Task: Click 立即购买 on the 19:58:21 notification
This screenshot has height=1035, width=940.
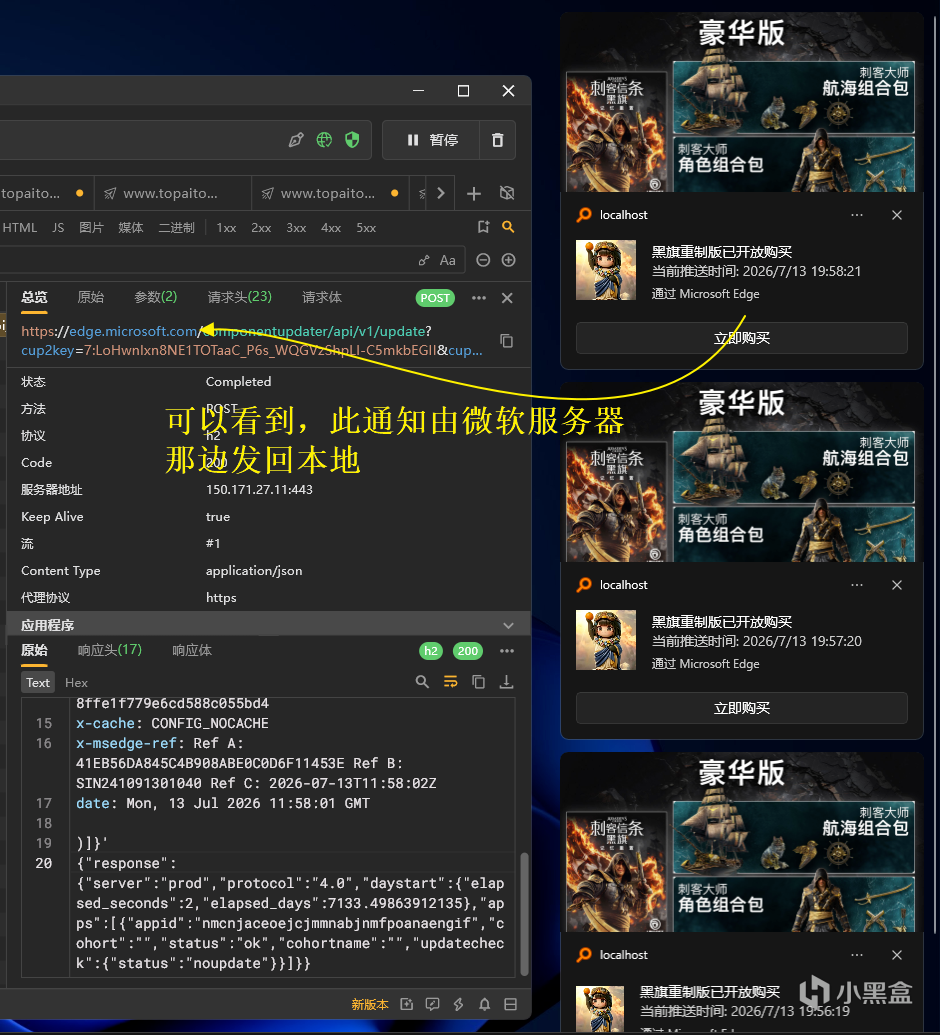Action: tap(741, 338)
